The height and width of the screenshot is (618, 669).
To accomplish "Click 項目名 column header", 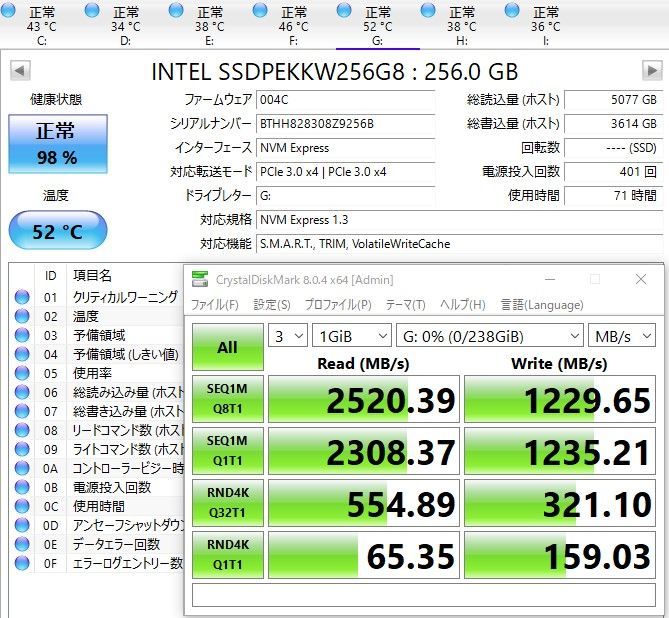I will pos(93,275).
